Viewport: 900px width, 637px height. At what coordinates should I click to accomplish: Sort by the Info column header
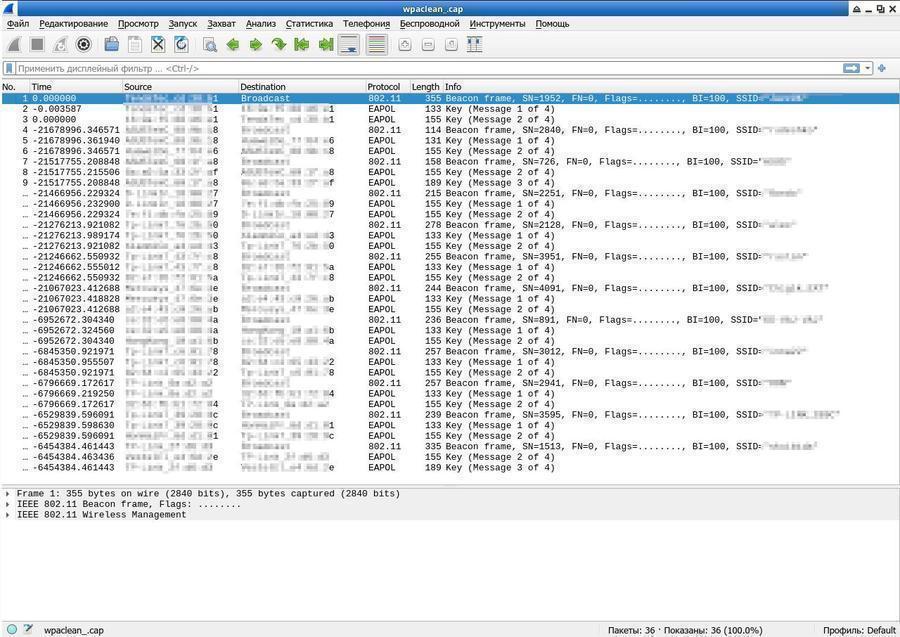click(x=671, y=87)
